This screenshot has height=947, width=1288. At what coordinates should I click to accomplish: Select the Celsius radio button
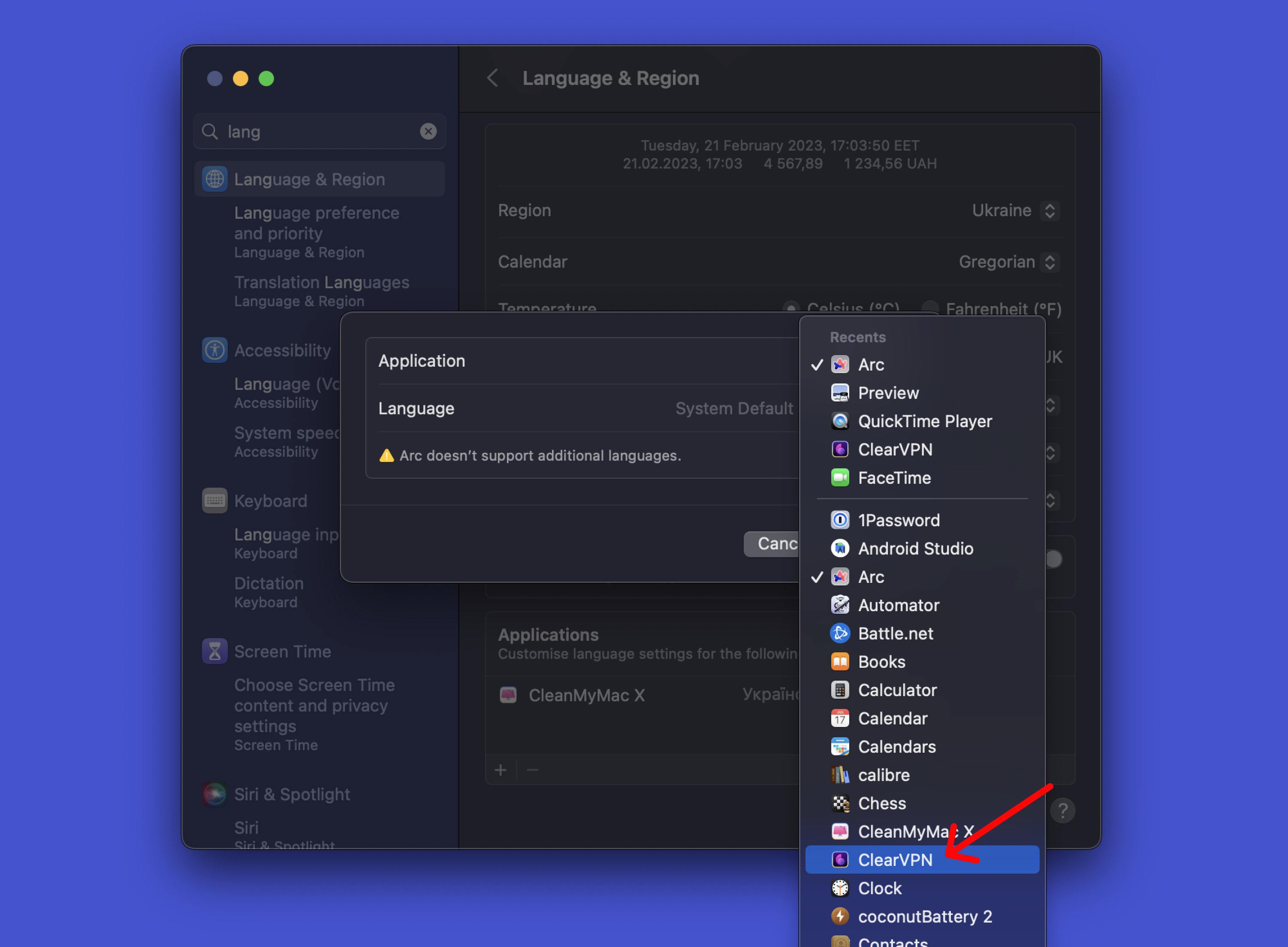tap(791, 308)
